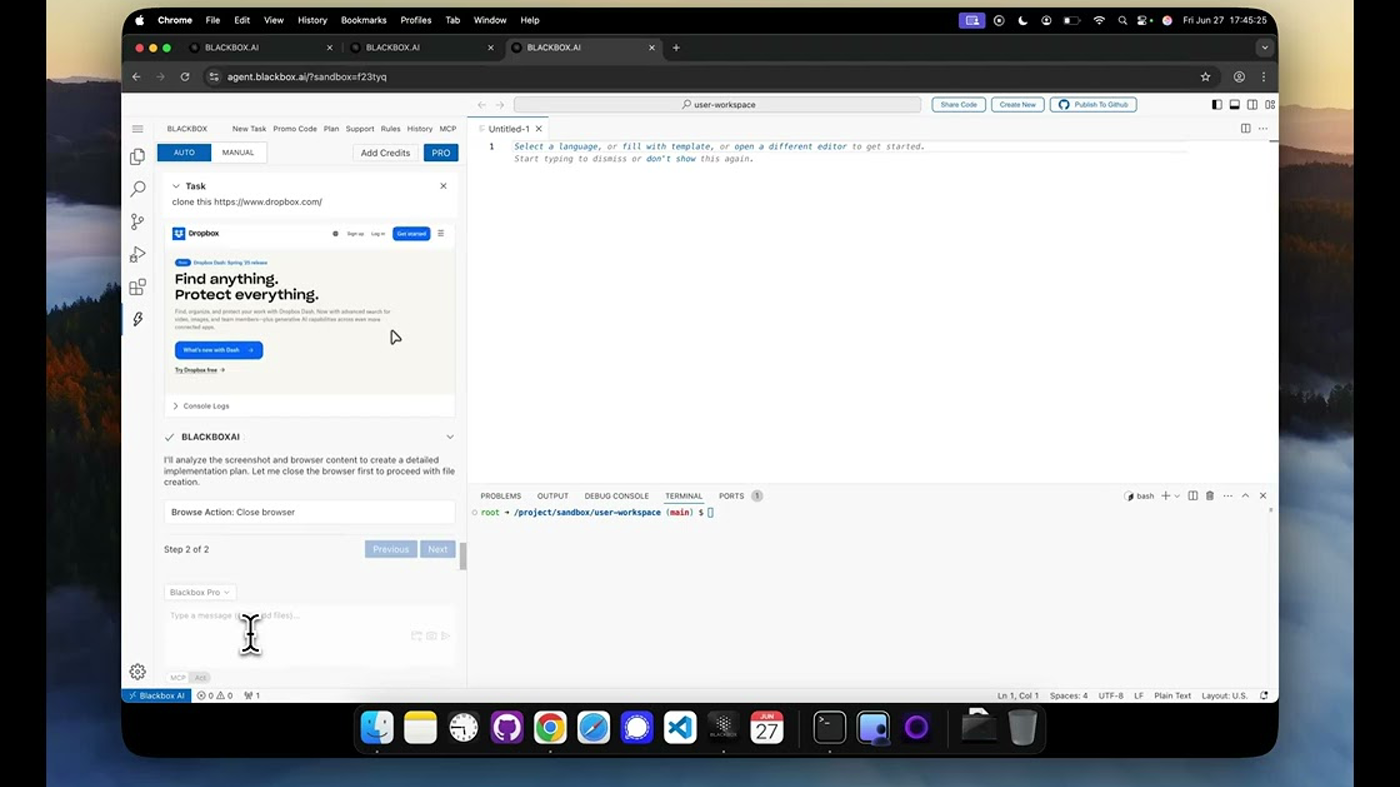This screenshot has height=787, width=1400.
Task: Switch to MANUAL mode
Action: click(238, 153)
